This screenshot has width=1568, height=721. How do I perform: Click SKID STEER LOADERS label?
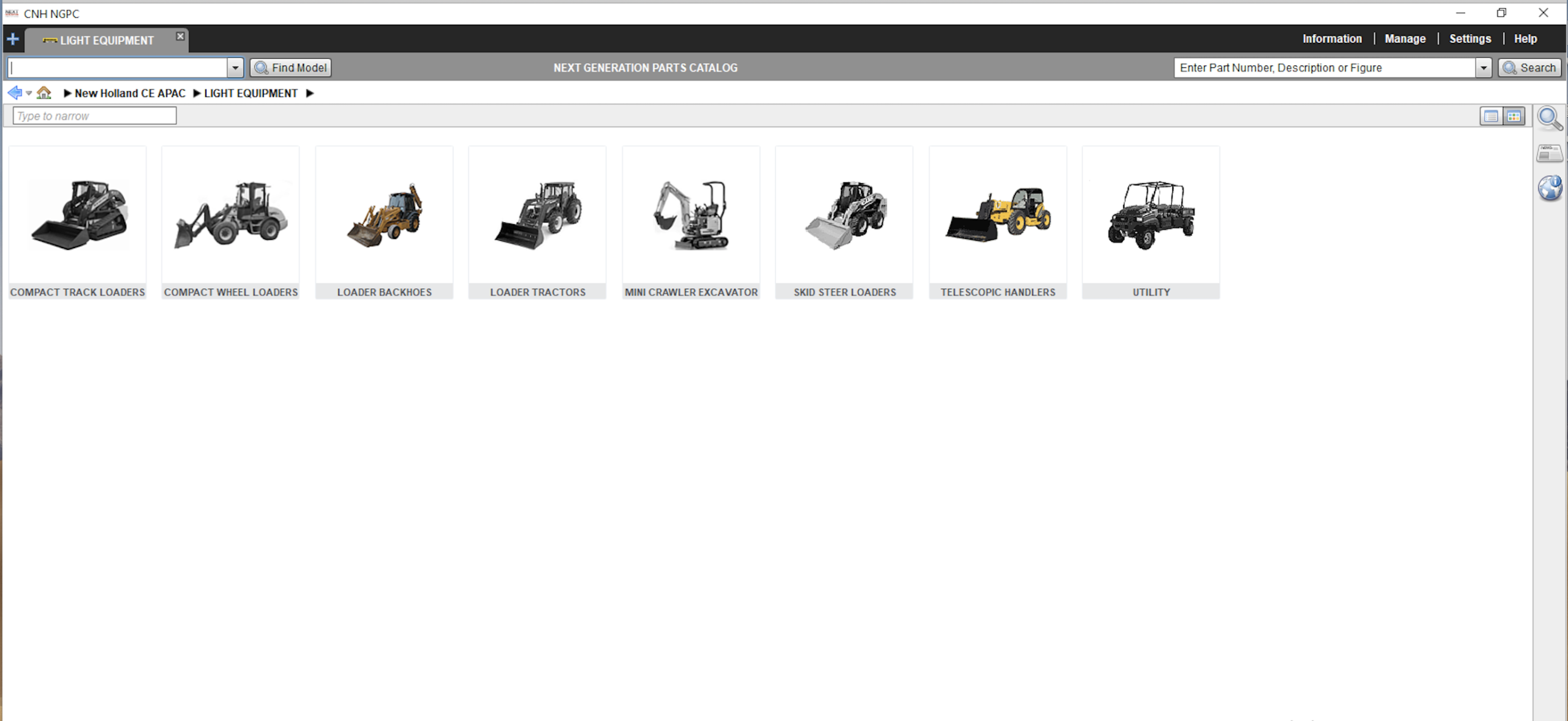click(x=845, y=292)
